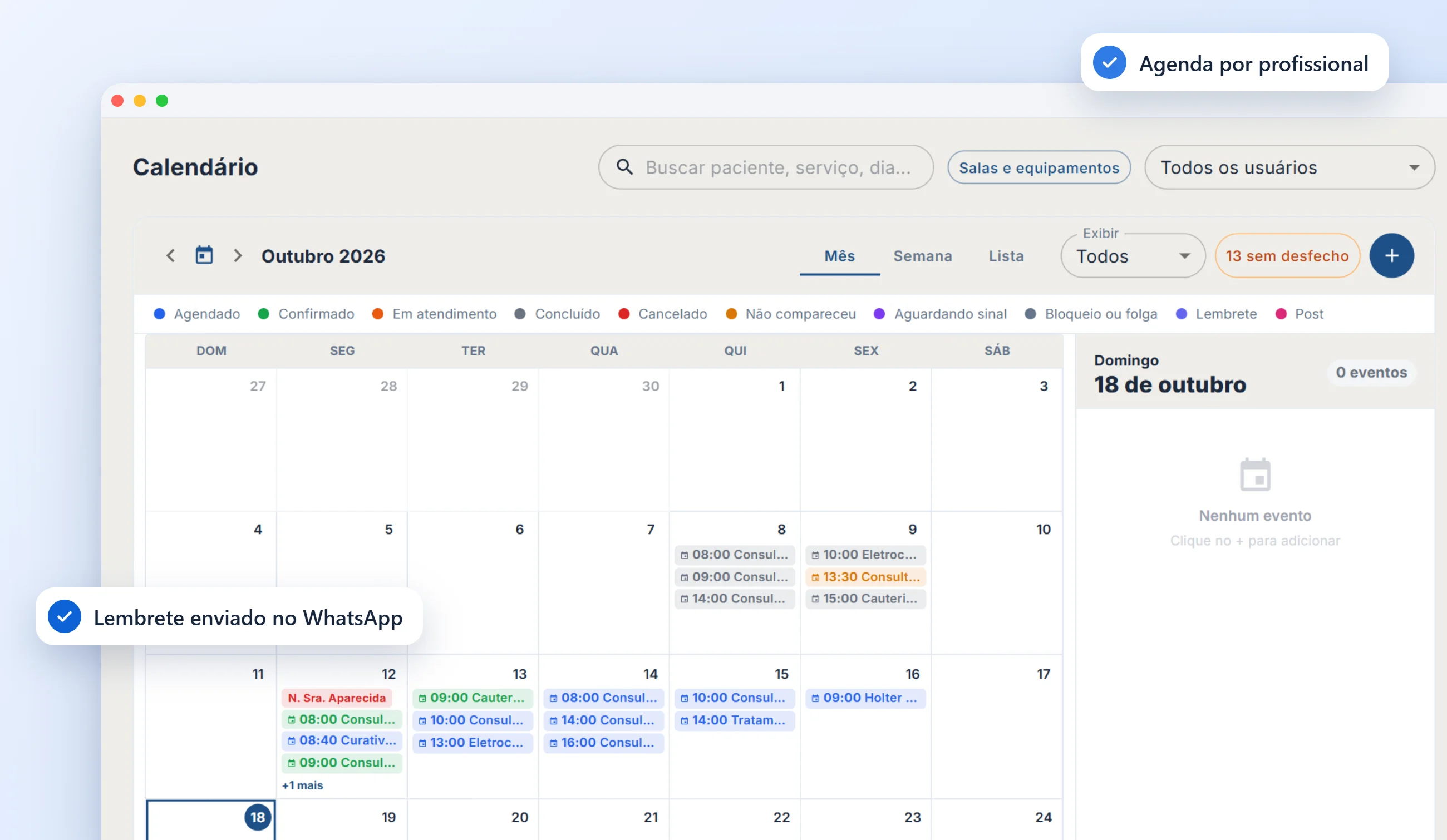Screen dimensions: 1447x840
Task: Open the 13:00 Eletroc... event on day 13
Action: click(x=473, y=743)
